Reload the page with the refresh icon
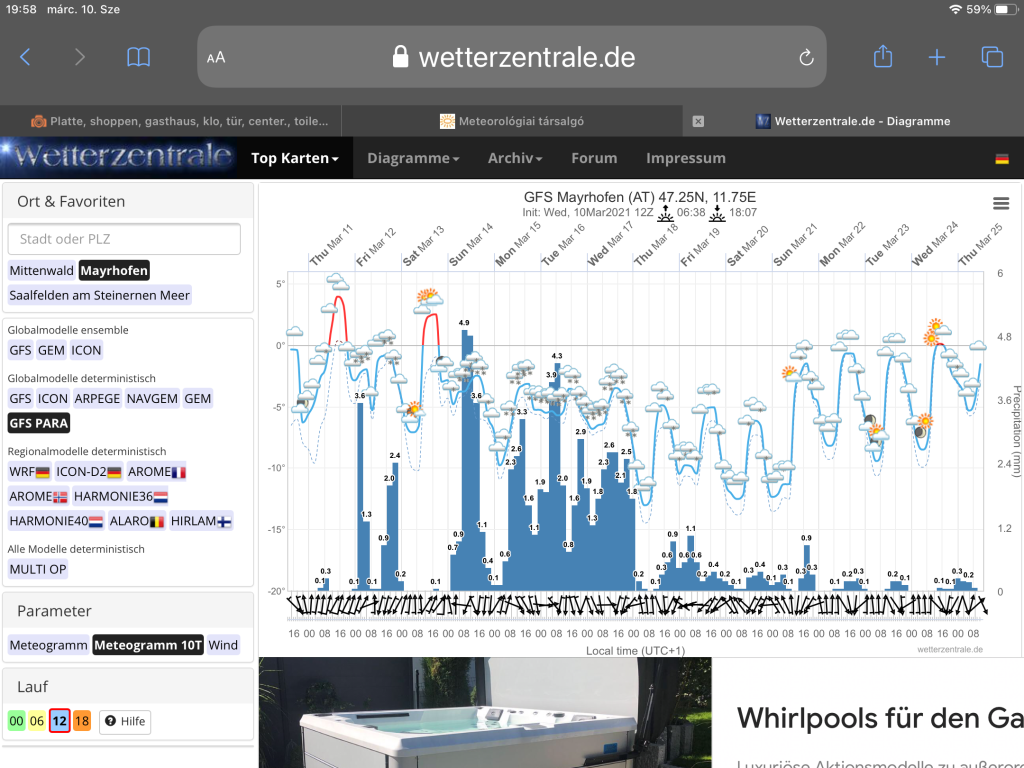Screen dimensions: 1024x768 [x=806, y=58]
